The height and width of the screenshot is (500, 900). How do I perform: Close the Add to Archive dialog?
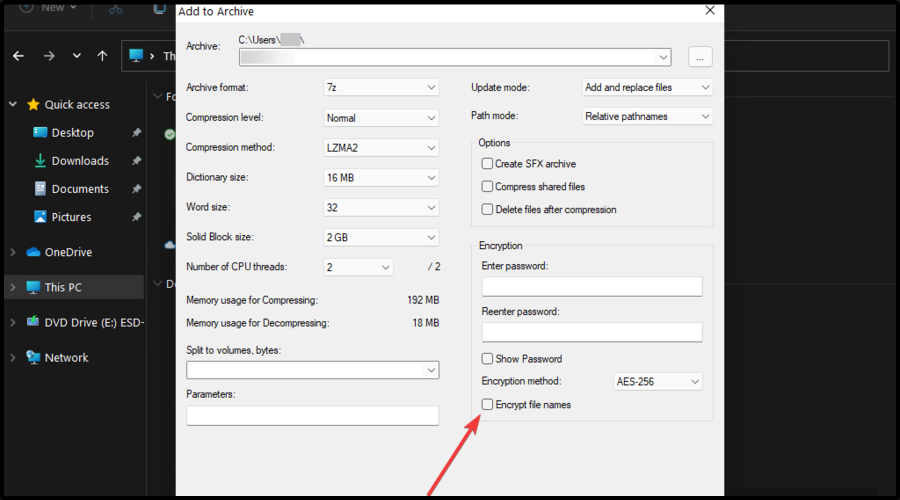tap(710, 11)
